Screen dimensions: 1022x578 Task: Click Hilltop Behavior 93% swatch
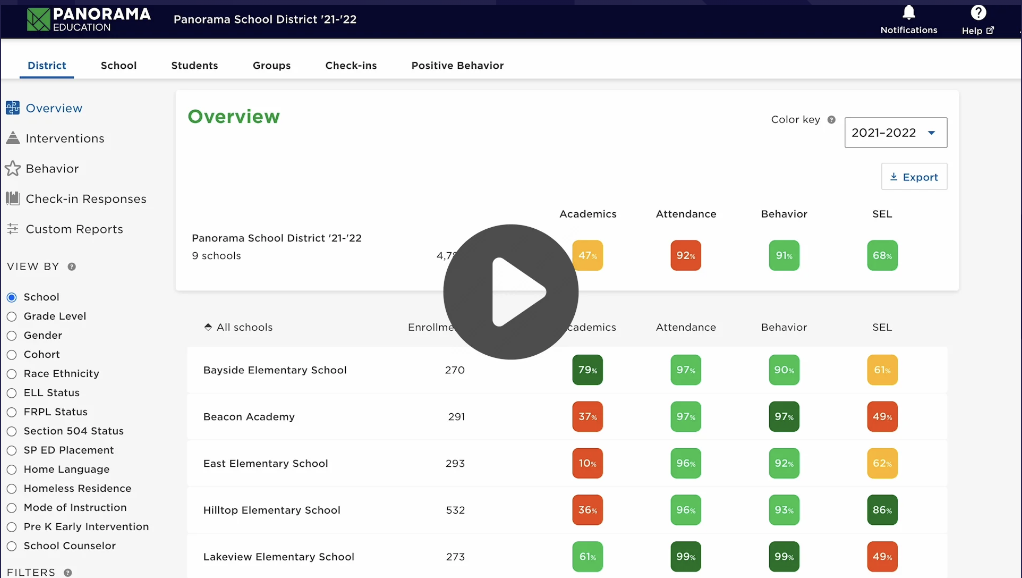coord(784,510)
